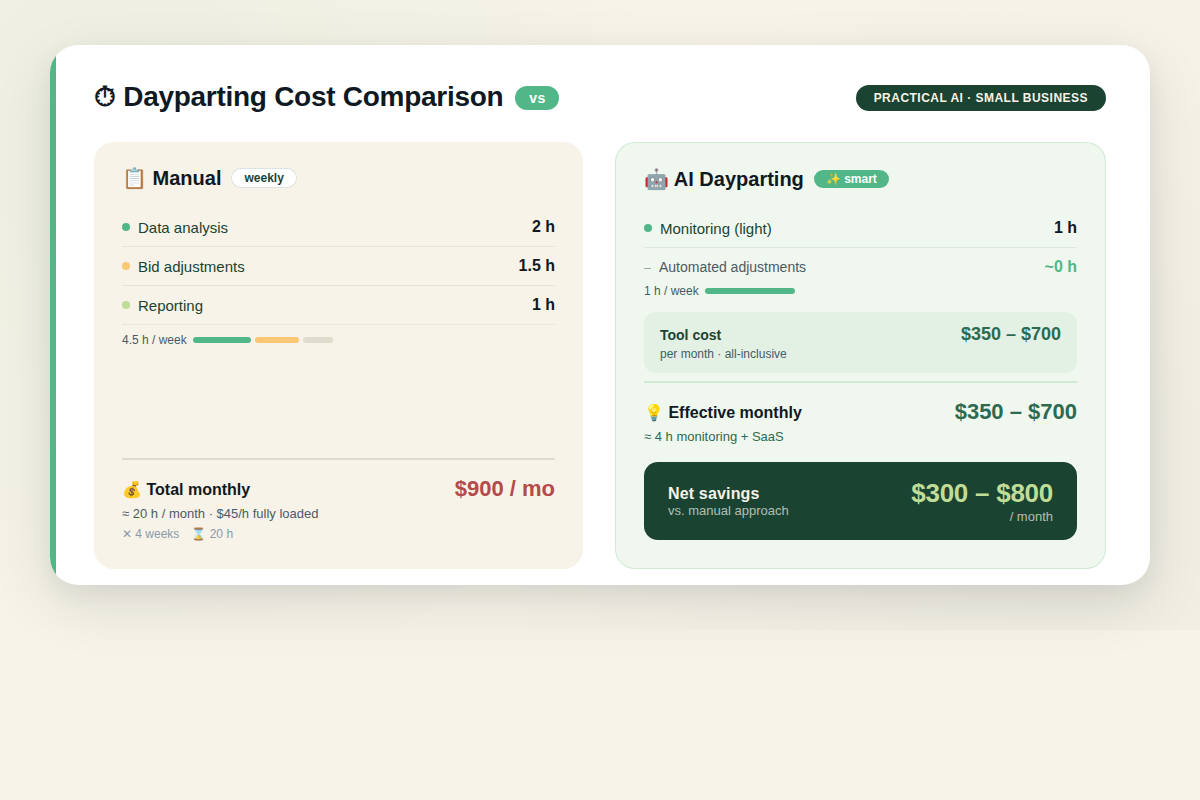This screenshot has height=800, width=1200.
Task: Click '≈ 20 h / month · $45/h fully loaded'
Action: (220, 514)
